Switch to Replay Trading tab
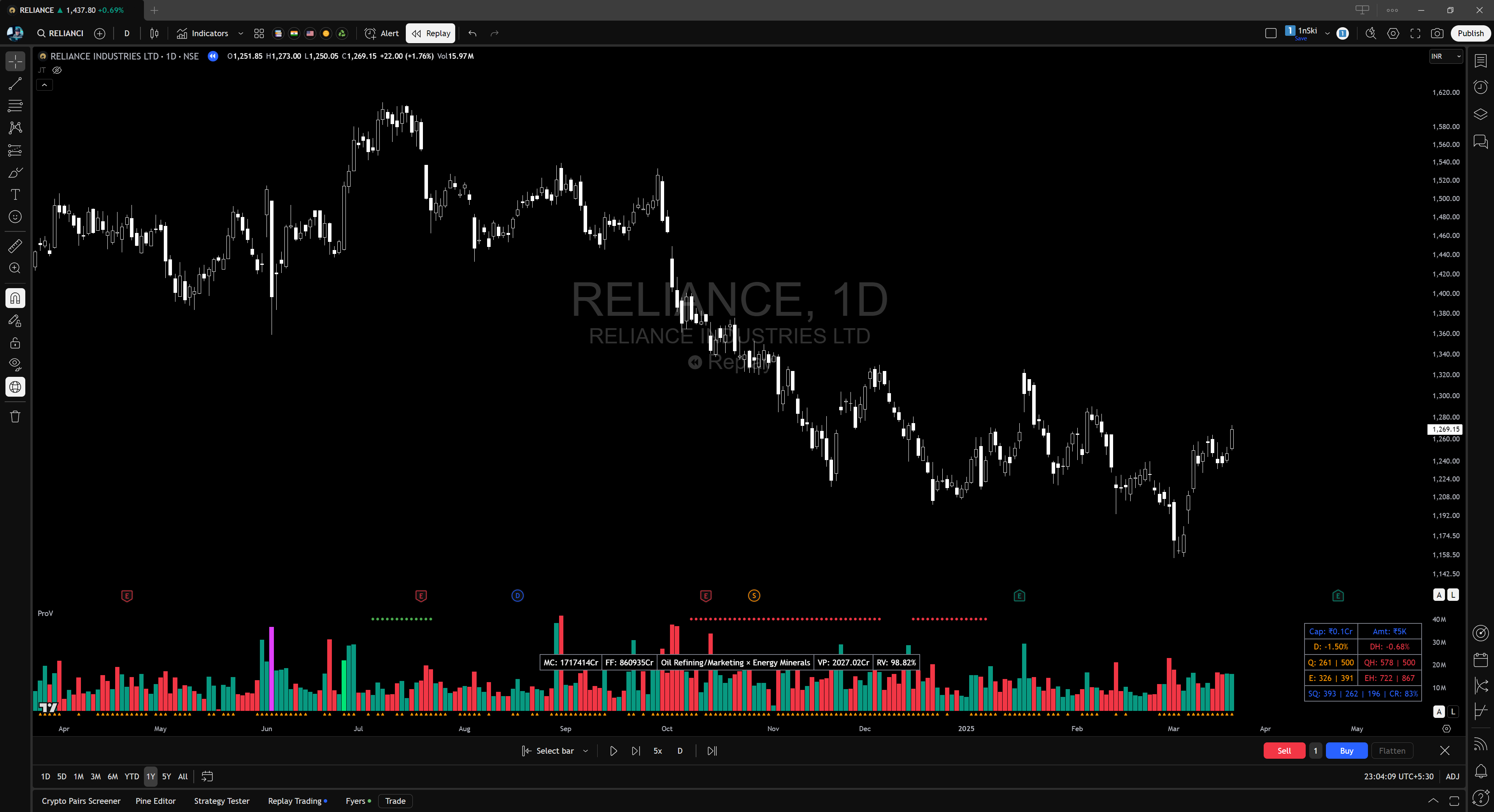 tap(297, 801)
